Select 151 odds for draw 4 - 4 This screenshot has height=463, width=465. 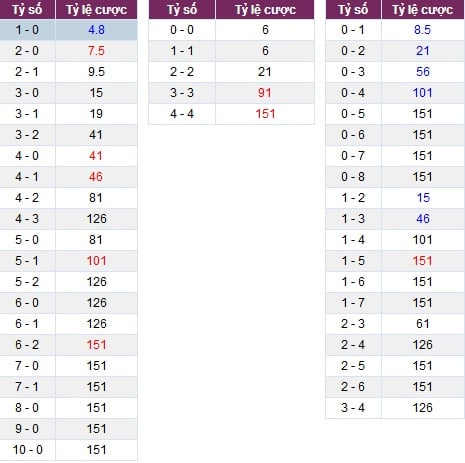click(x=265, y=114)
